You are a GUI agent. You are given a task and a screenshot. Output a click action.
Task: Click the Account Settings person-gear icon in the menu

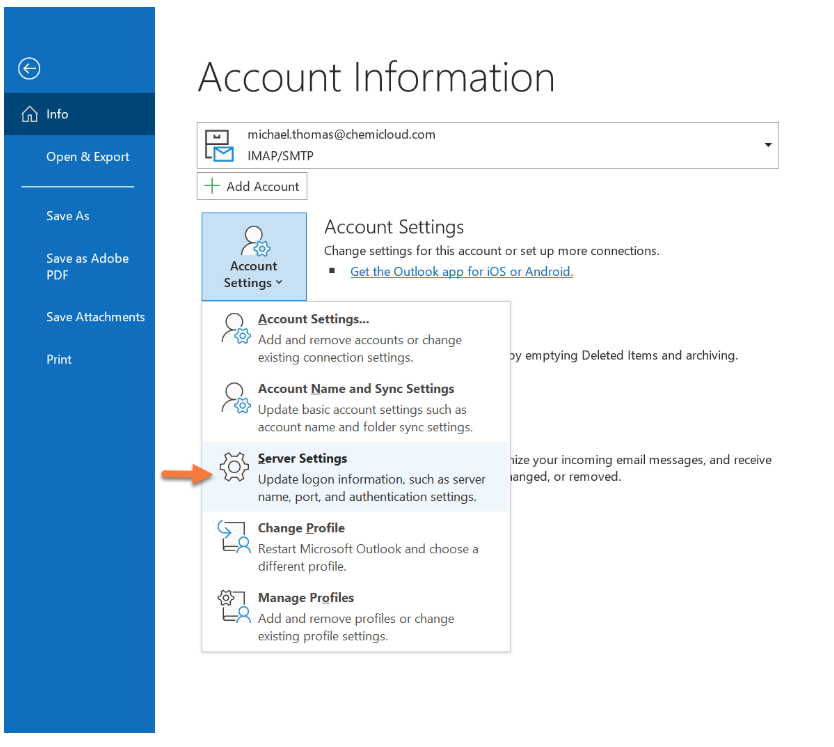click(x=233, y=327)
